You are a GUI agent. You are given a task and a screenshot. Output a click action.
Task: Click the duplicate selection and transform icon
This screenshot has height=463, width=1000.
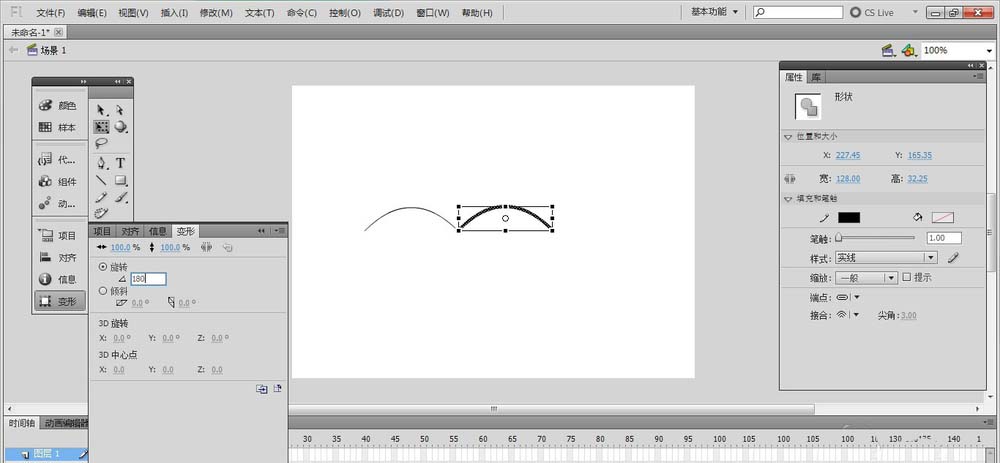pos(262,388)
